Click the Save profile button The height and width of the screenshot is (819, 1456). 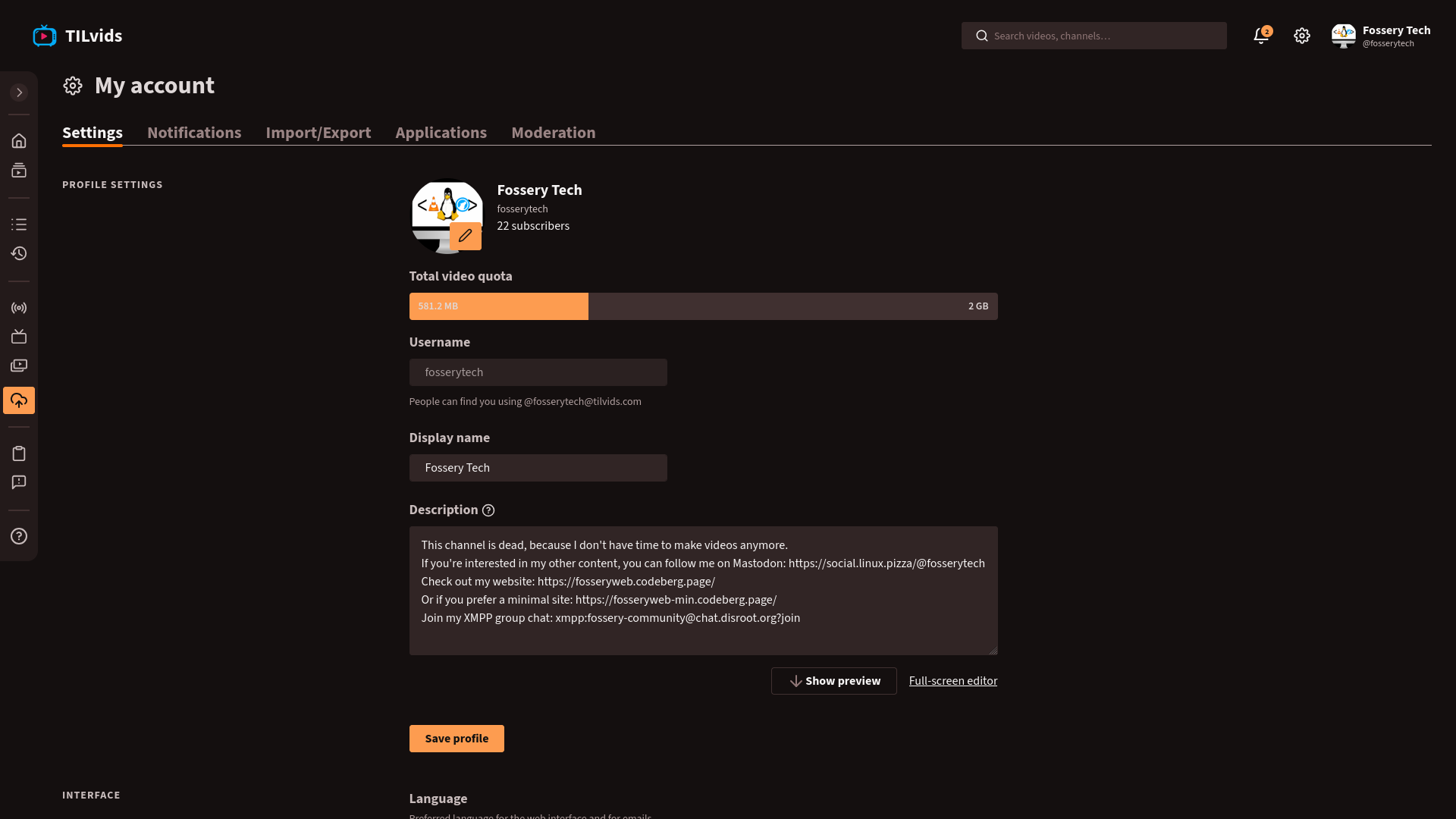[457, 739]
